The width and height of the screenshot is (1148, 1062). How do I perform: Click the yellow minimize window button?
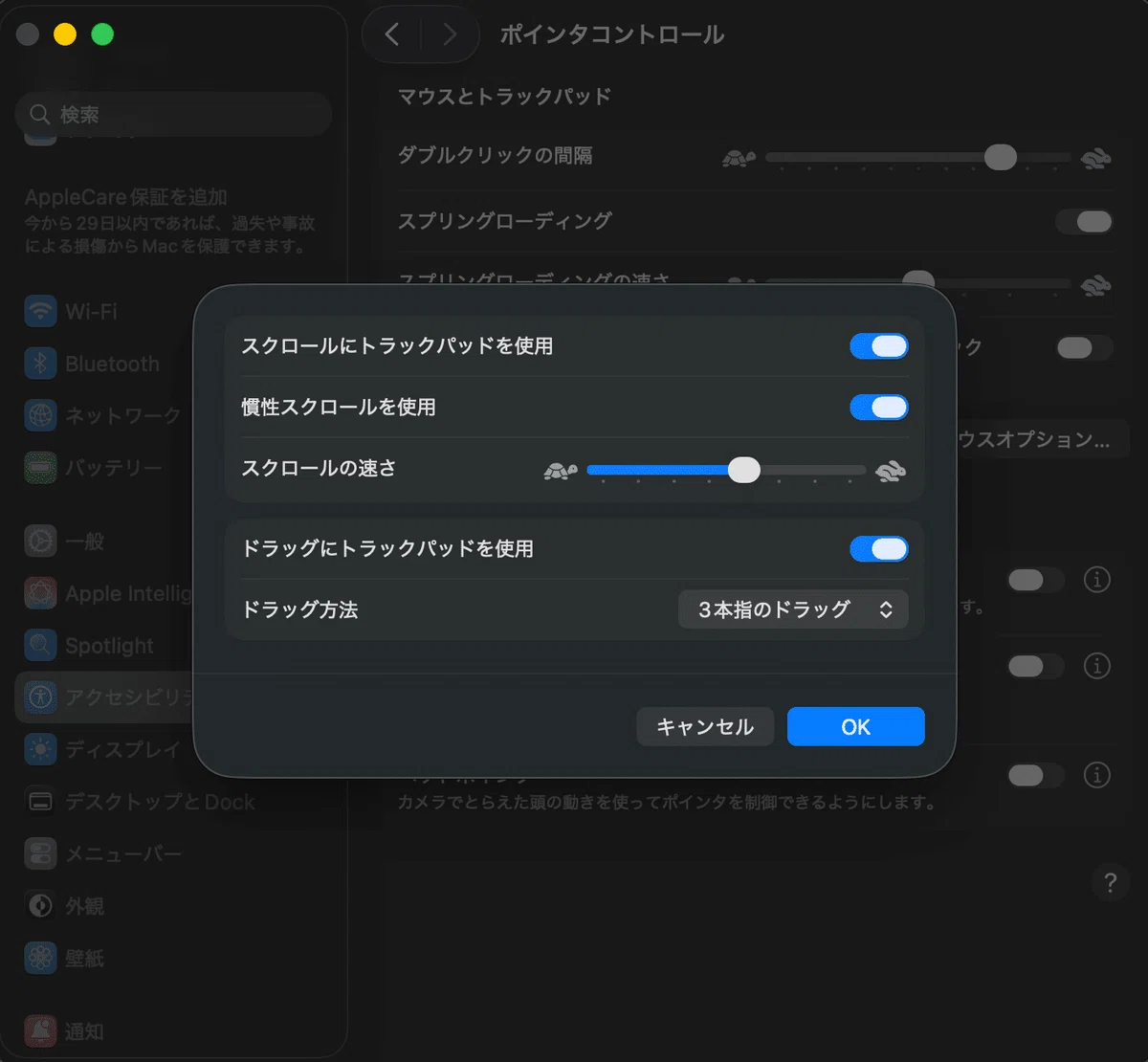[x=65, y=34]
